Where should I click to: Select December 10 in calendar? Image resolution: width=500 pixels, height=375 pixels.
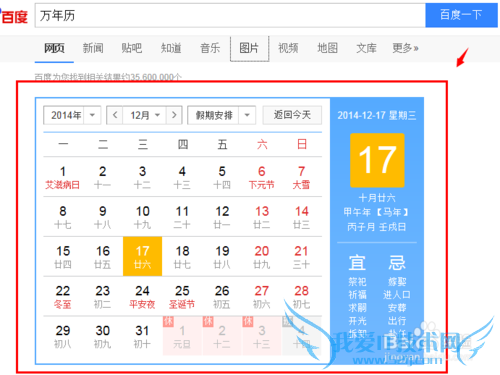click(x=142, y=217)
